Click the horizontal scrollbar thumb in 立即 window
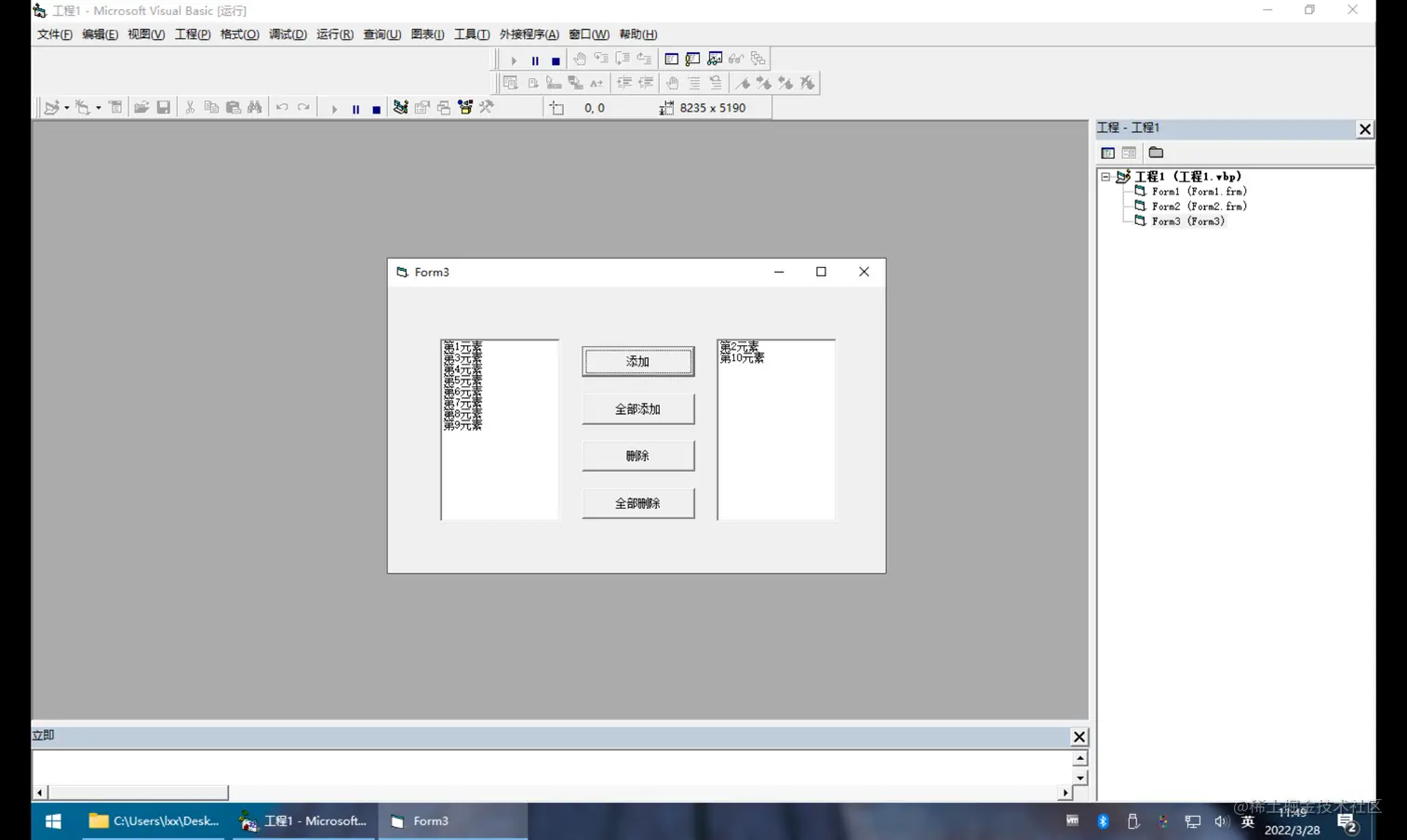Image resolution: width=1407 pixels, height=840 pixels. 138,793
